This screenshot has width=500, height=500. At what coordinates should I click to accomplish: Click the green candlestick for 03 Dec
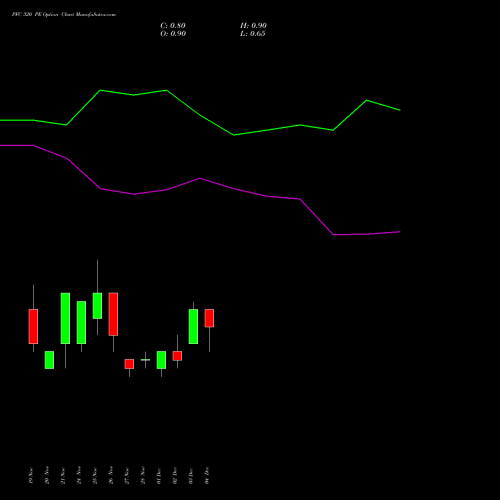[x=193, y=326]
